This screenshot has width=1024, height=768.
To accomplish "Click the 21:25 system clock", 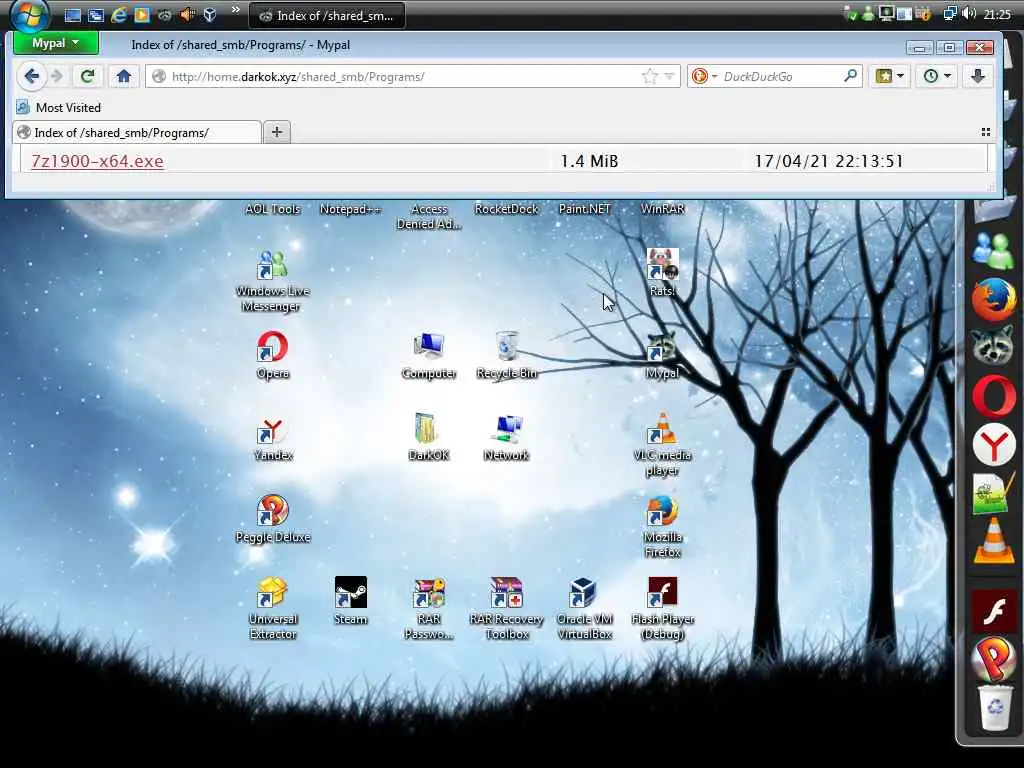I will click(997, 14).
